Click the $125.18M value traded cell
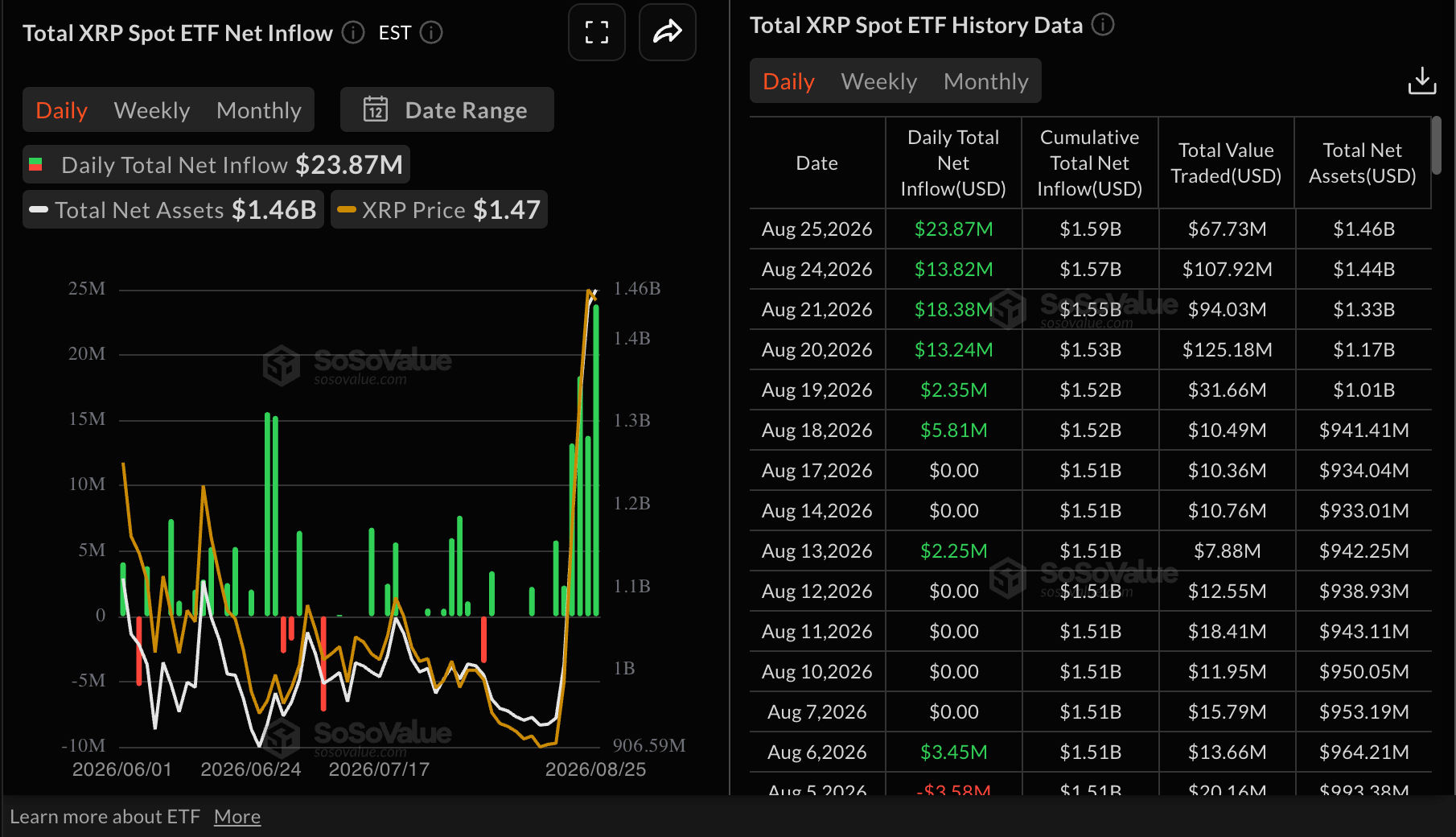The image size is (1456, 837). pos(1228,349)
